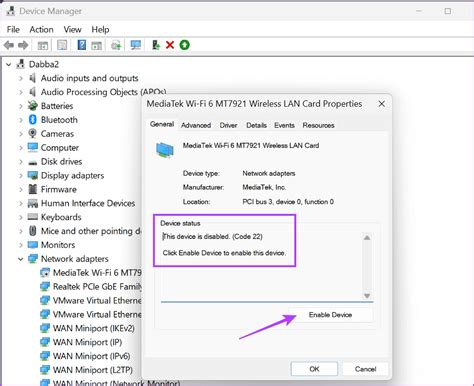
Task: Expand the Keyboards category
Action: (21, 217)
